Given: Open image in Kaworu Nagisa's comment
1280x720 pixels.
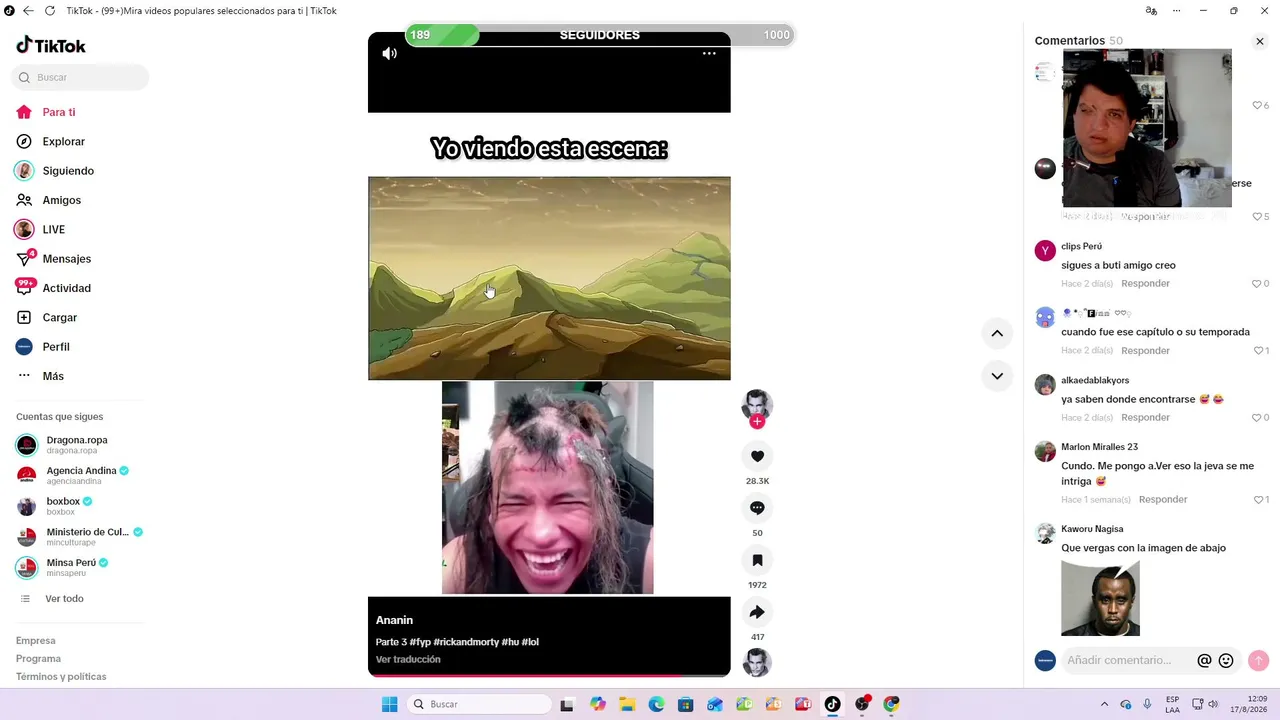Looking at the screenshot, I should (1100, 598).
